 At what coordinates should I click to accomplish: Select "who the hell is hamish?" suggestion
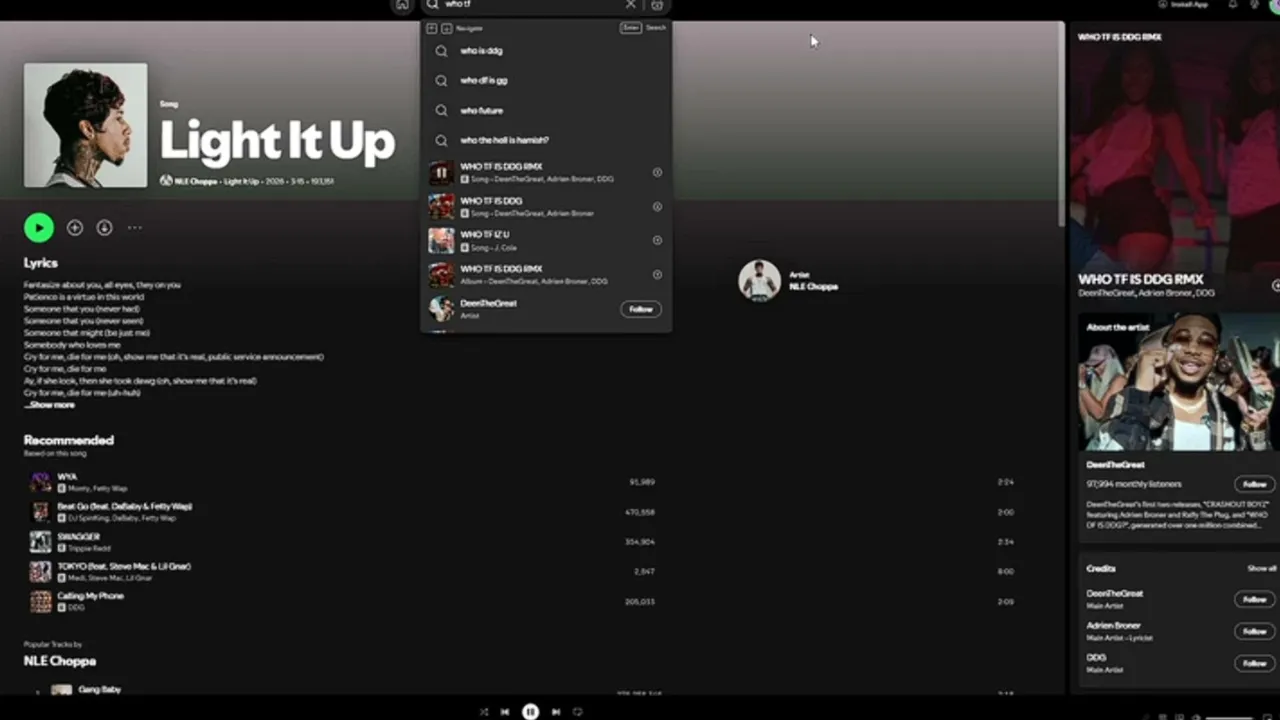[x=546, y=141]
